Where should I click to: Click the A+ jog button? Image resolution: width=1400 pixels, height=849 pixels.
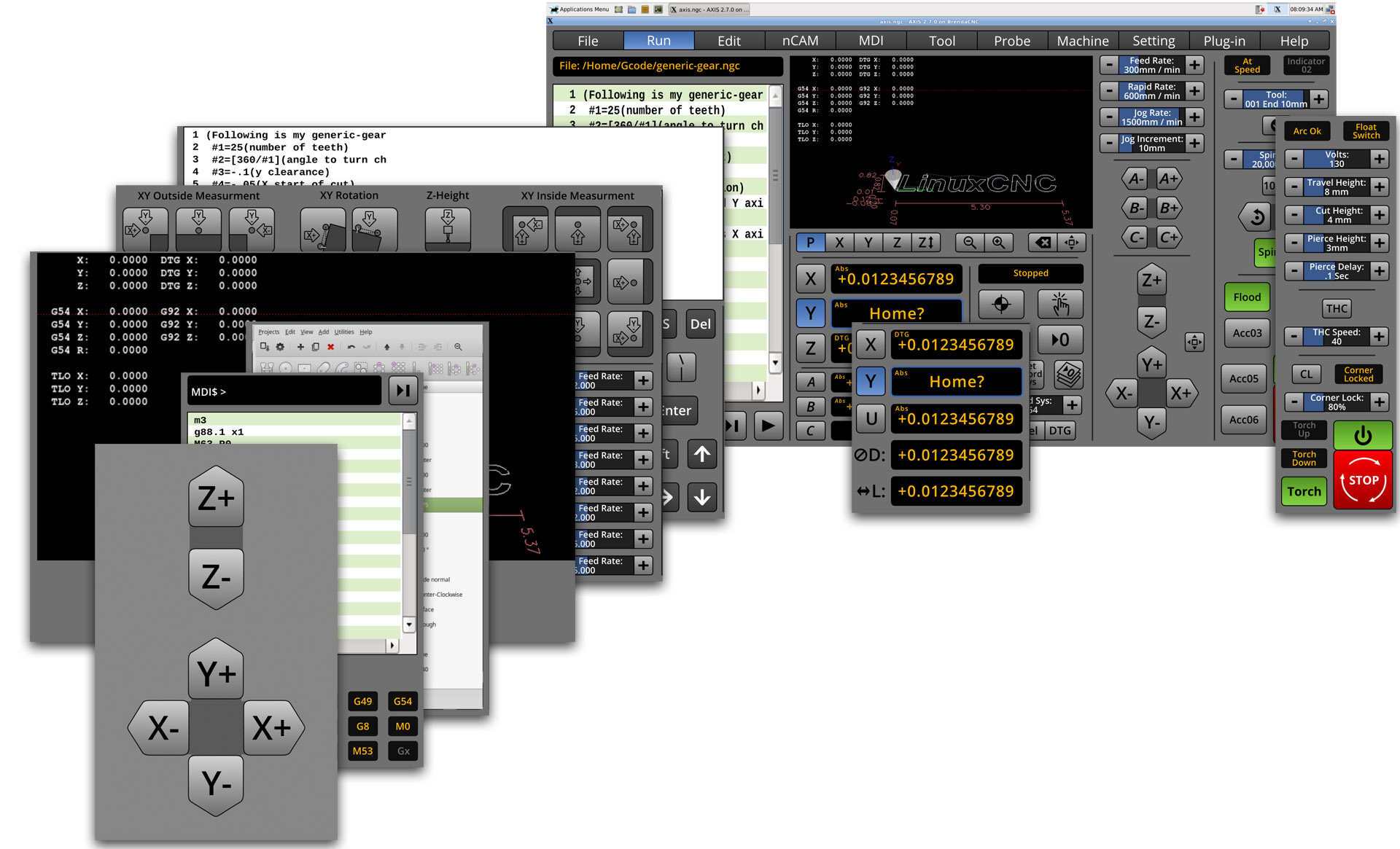point(1168,179)
